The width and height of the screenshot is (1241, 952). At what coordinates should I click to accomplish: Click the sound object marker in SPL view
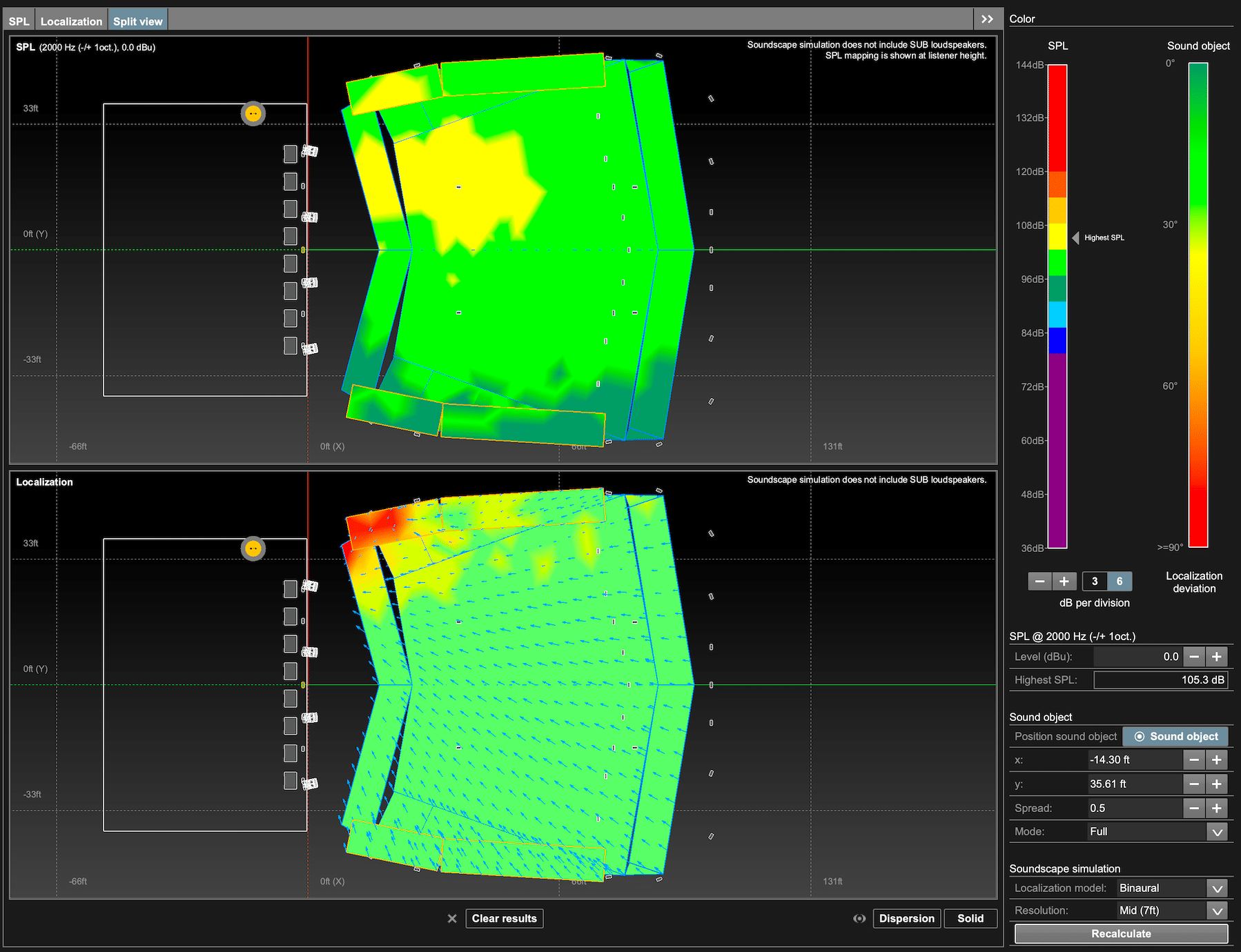click(x=253, y=113)
